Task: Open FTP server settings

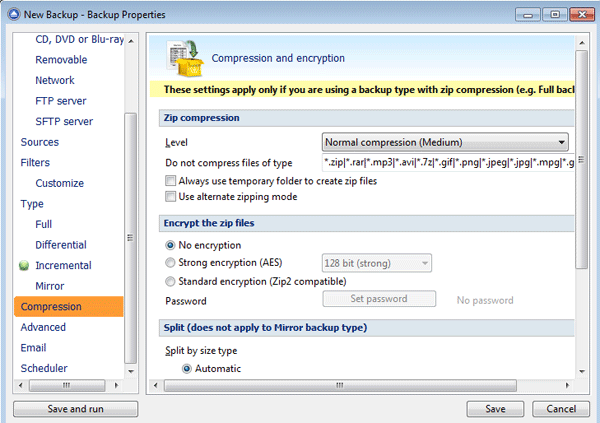Action: (61, 101)
